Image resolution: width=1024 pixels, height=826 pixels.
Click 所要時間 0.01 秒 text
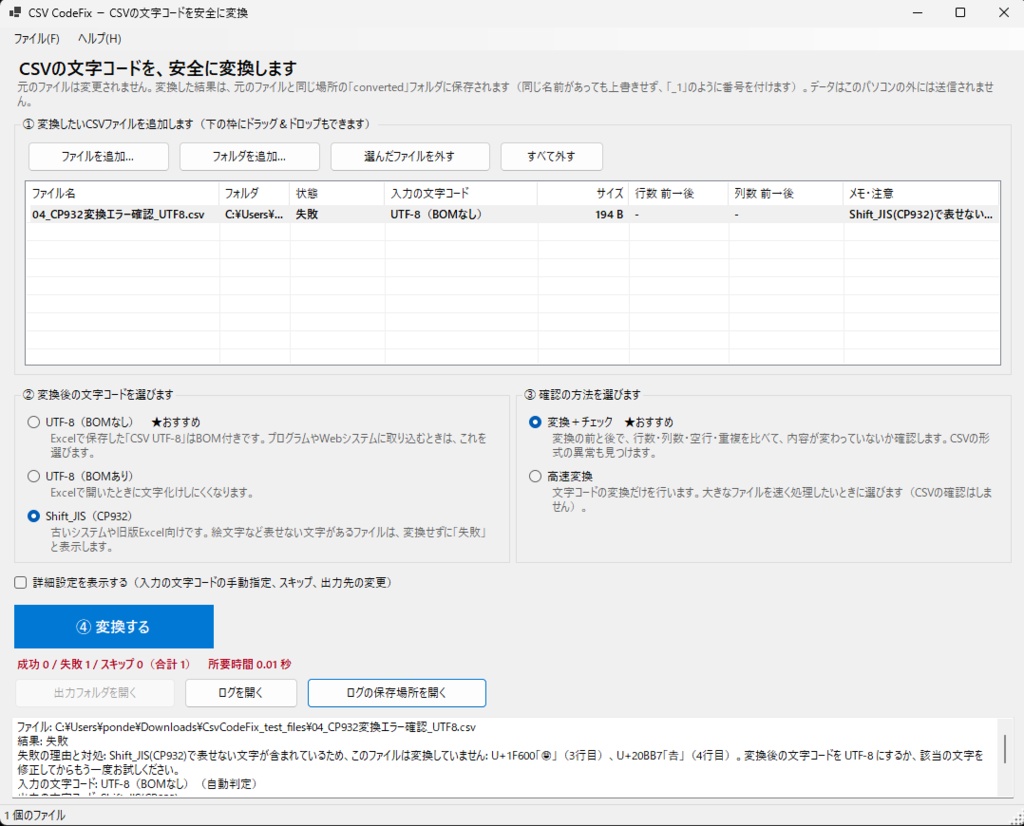point(249,665)
